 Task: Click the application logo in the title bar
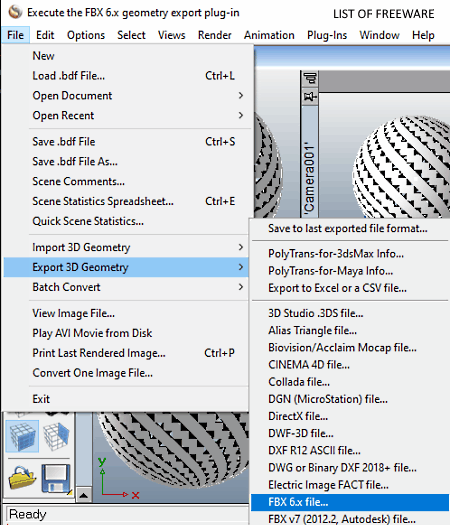15,12
